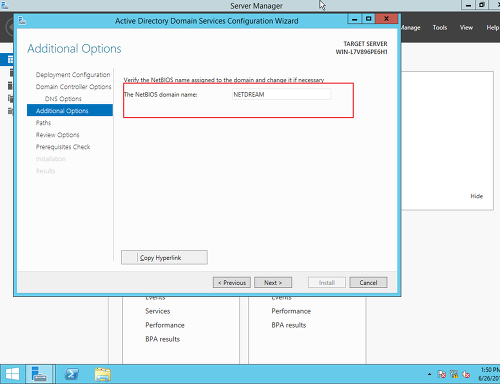Click the wizard title bar icon
The image size is (500, 384).
22,21
